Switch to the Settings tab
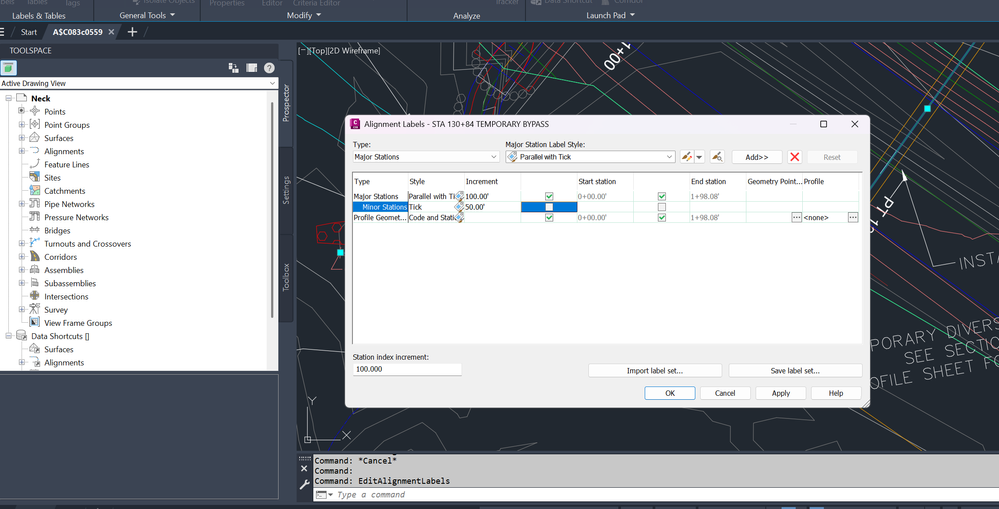The width and height of the screenshot is (999, 509). coord(286,190)
